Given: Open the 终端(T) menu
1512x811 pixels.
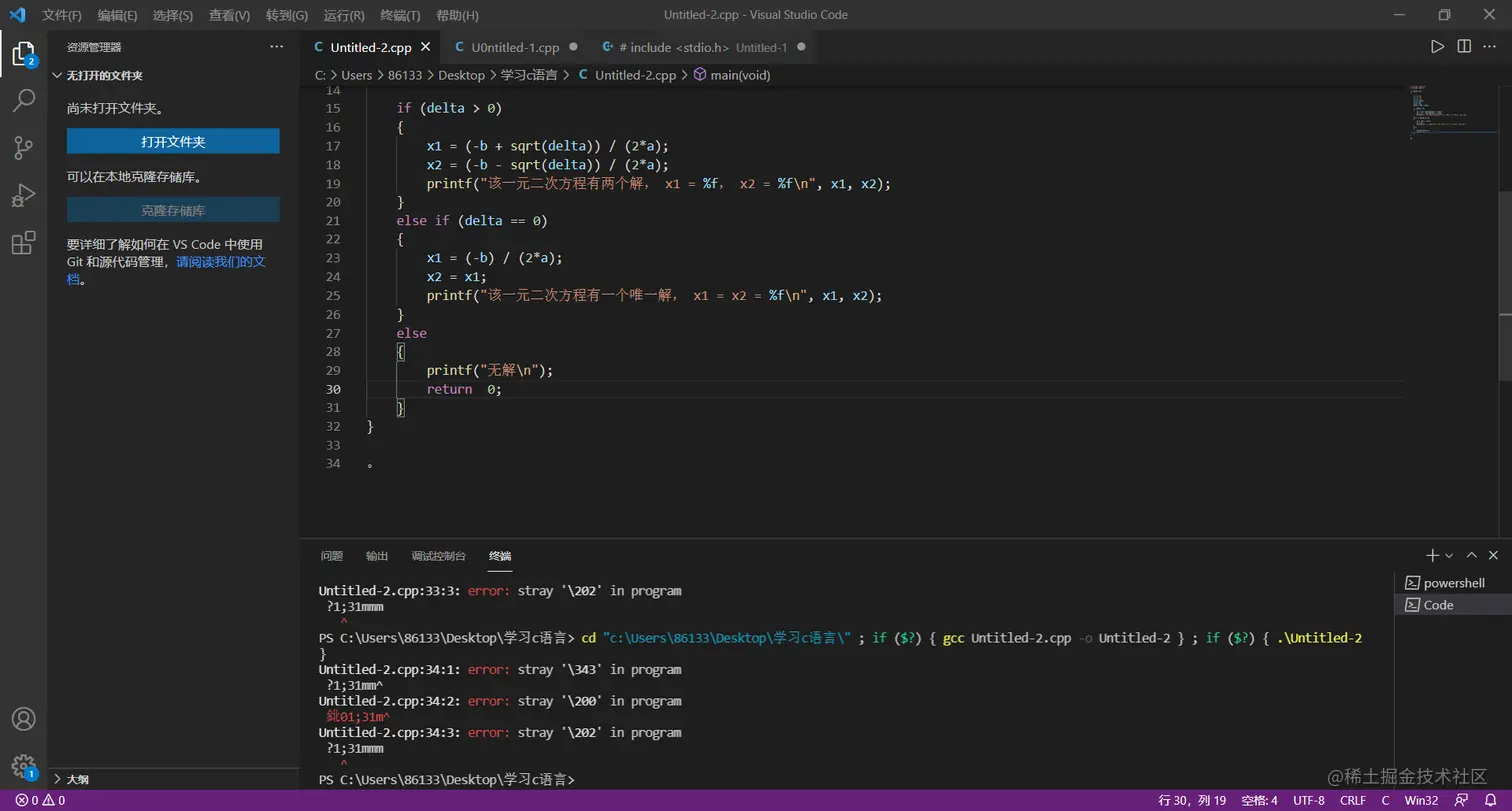Looking at the screenshot, I should pos(400,15).
